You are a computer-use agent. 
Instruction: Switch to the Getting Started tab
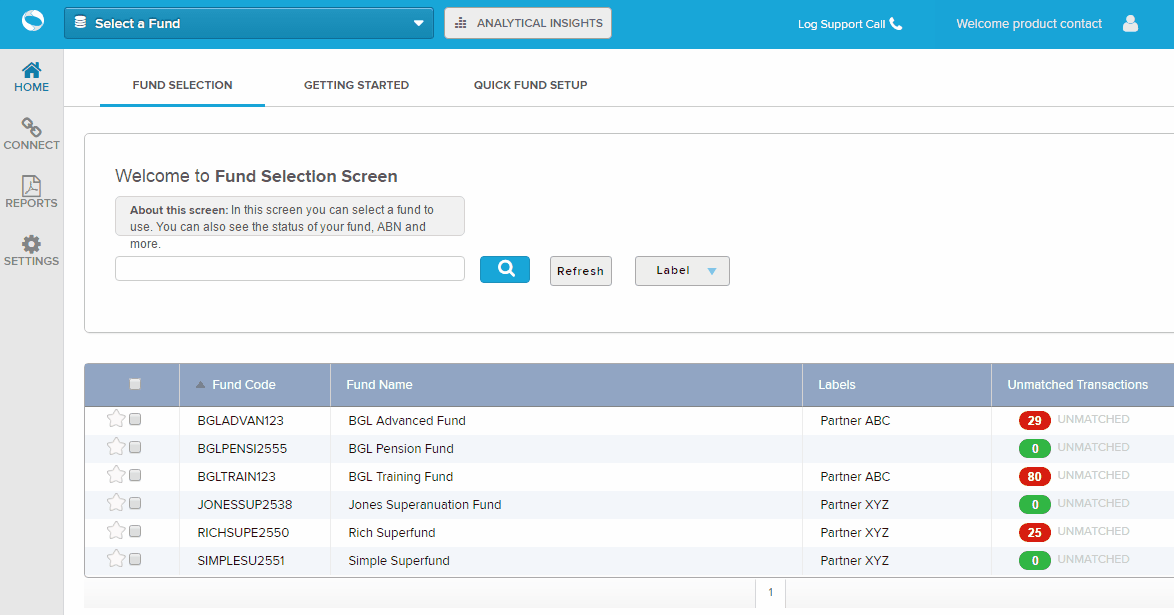click(x=356, y=85)
